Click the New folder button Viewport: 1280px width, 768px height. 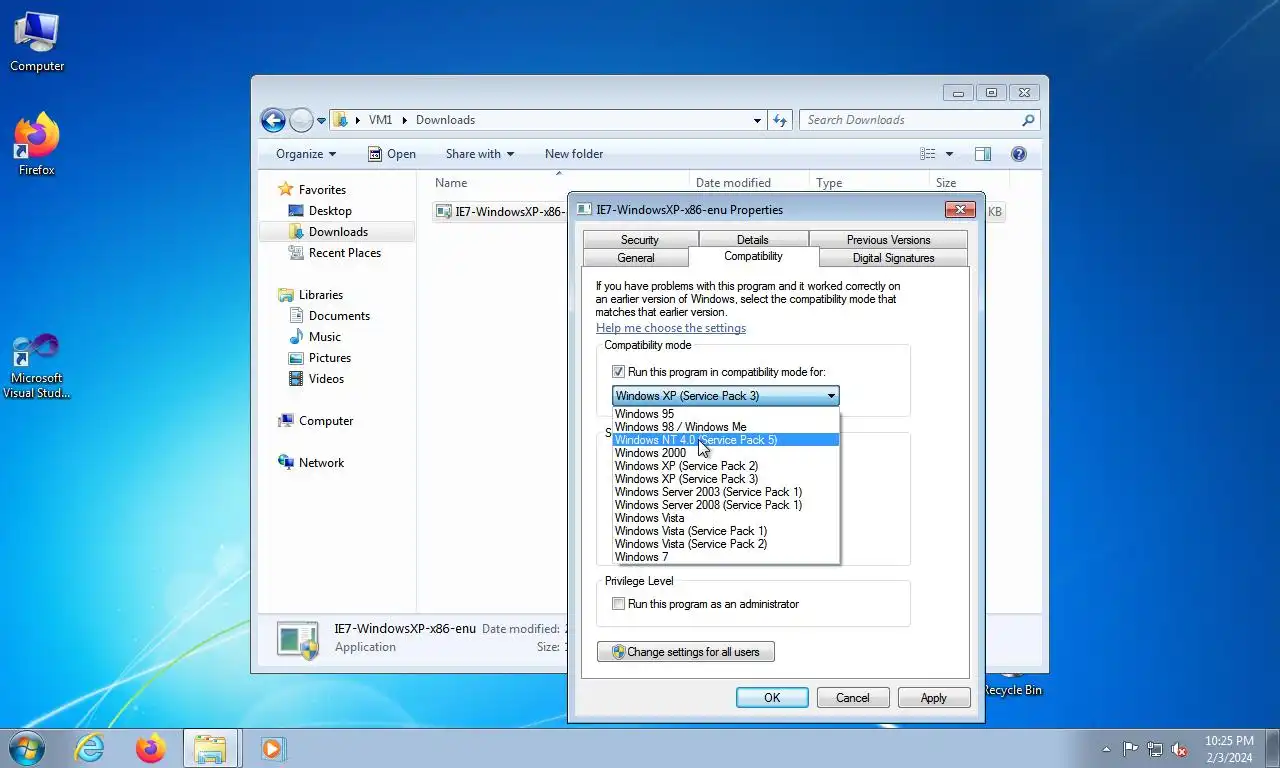pyautogui.click(x=574, y=154)
